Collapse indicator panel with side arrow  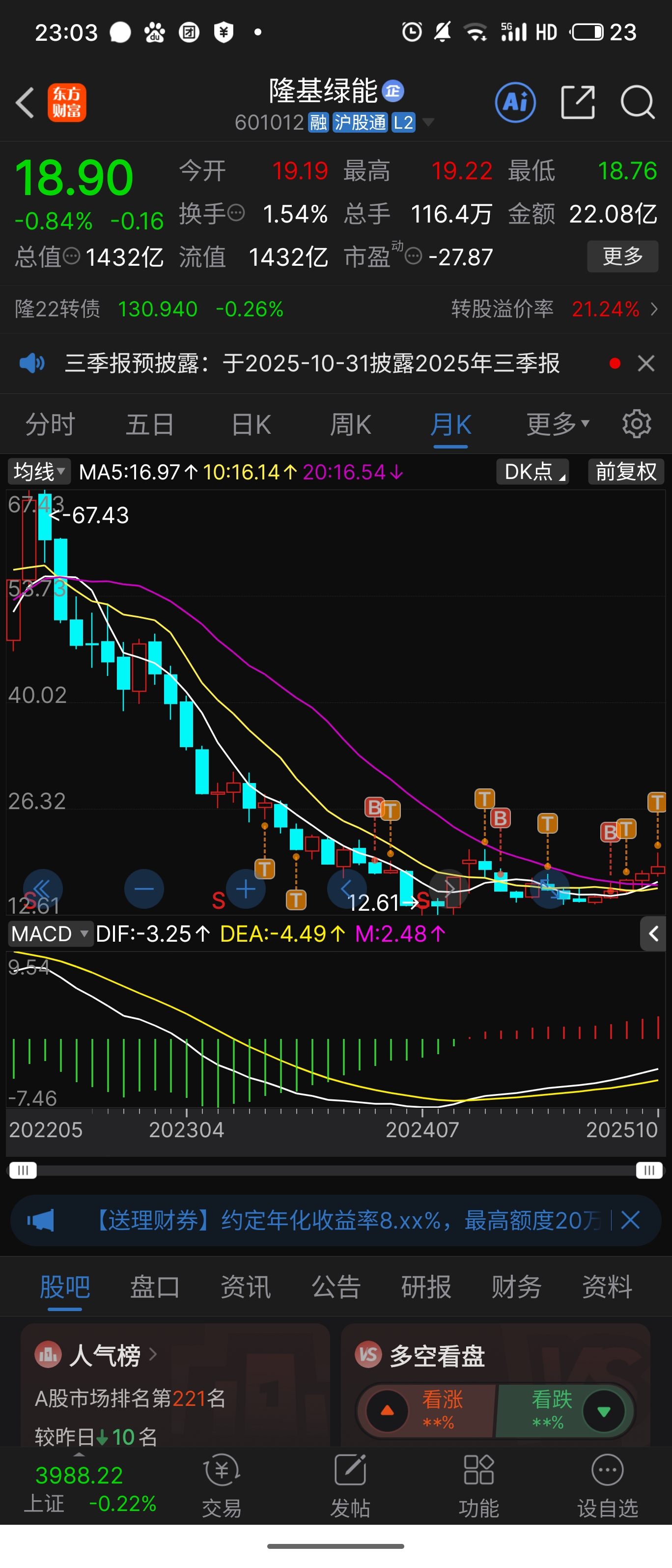[653, 934]
